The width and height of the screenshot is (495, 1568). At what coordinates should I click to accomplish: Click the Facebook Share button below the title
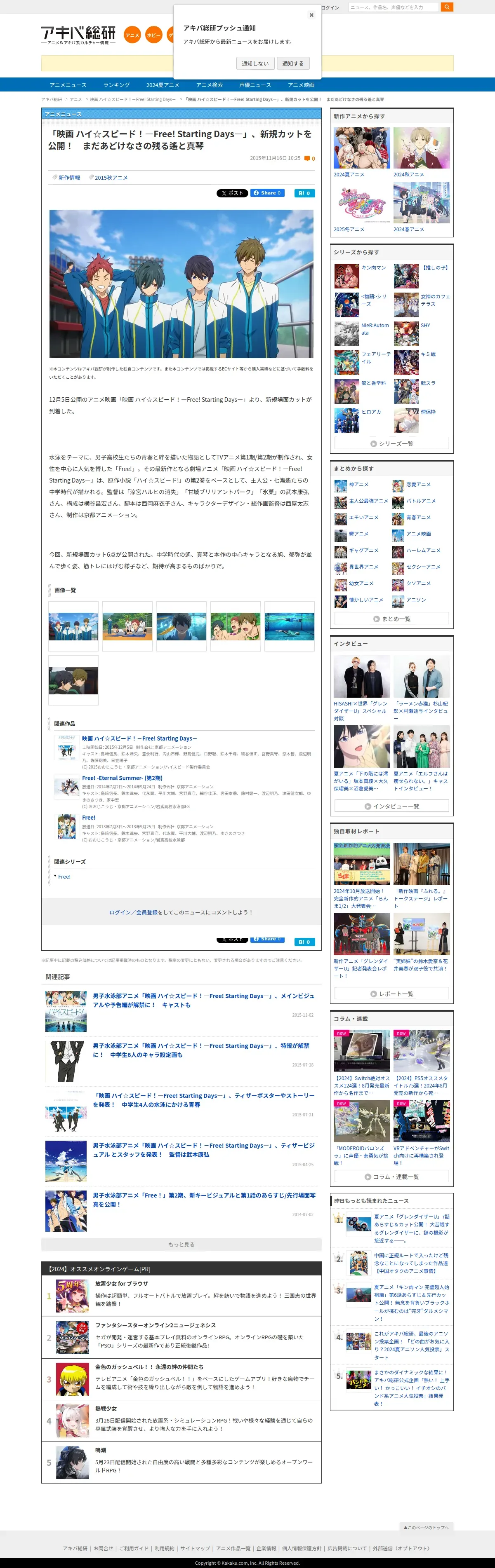pyautogui.click(x=268, y=193)
